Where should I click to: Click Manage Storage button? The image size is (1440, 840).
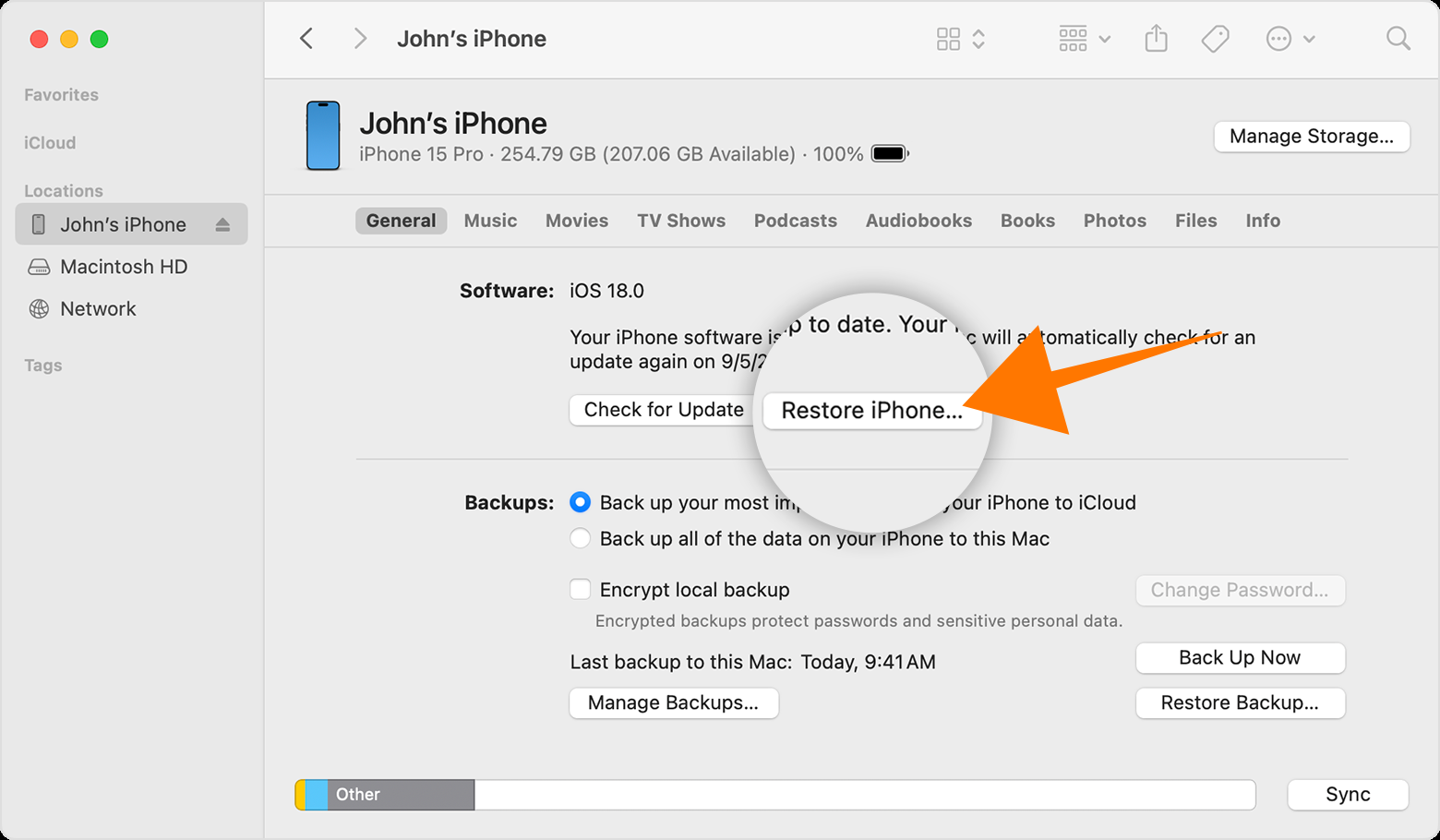(1312, 137)
